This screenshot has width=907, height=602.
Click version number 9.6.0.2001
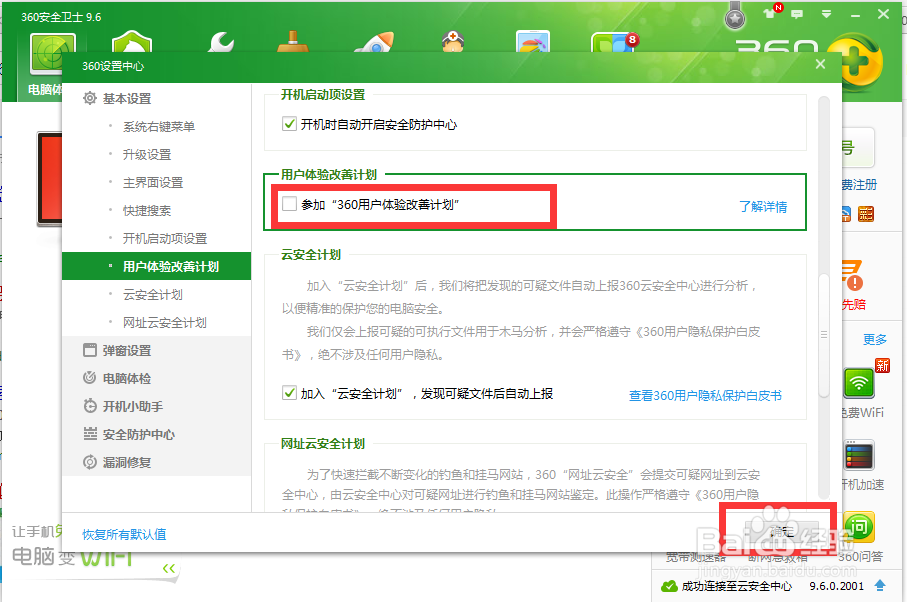point(836,586)
